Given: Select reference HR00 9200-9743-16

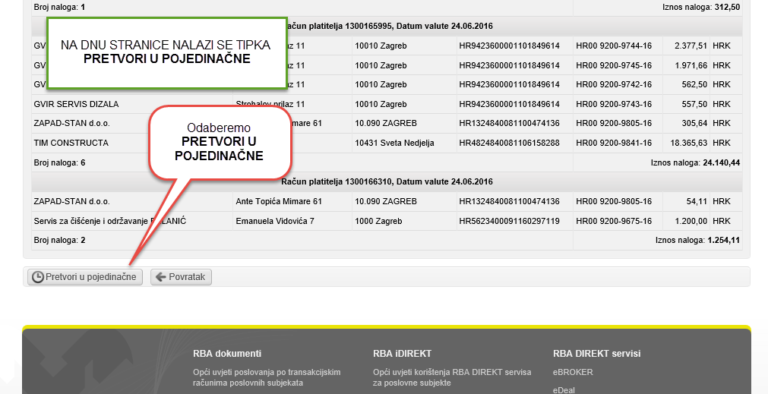Looking at the screenshot, I should 614,104.
